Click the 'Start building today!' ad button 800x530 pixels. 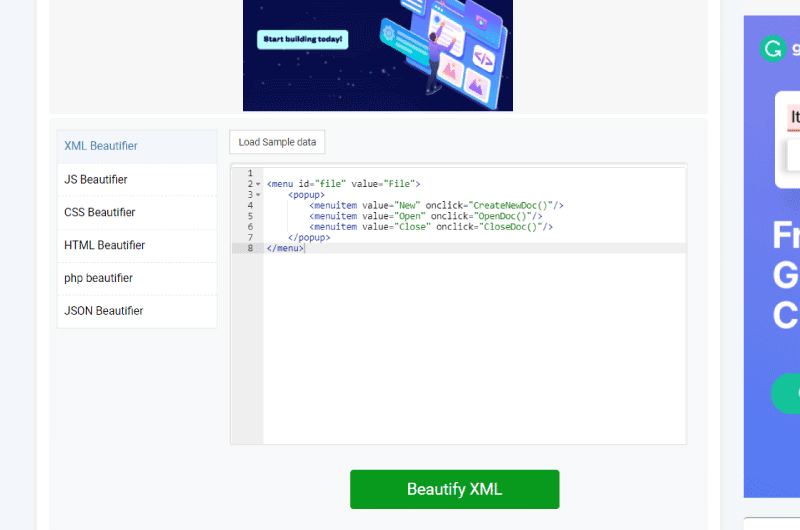[303, 39]
